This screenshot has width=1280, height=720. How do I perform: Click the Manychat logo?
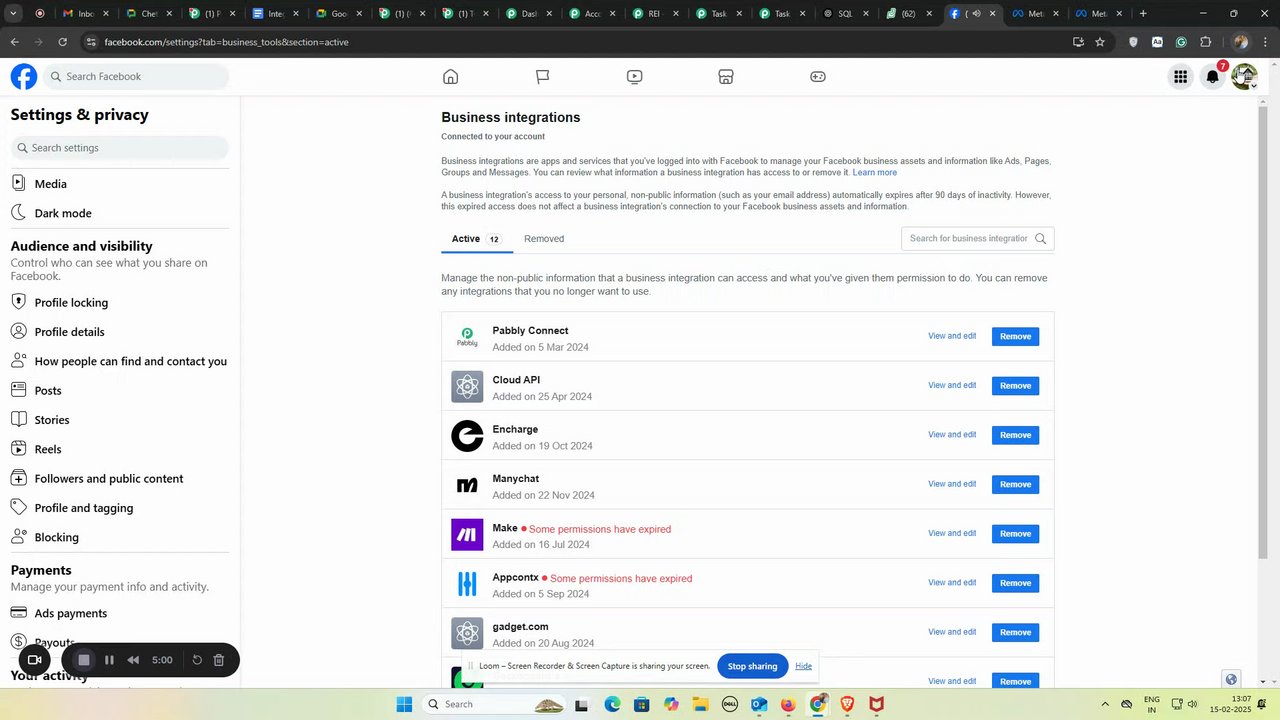[467, 485]
